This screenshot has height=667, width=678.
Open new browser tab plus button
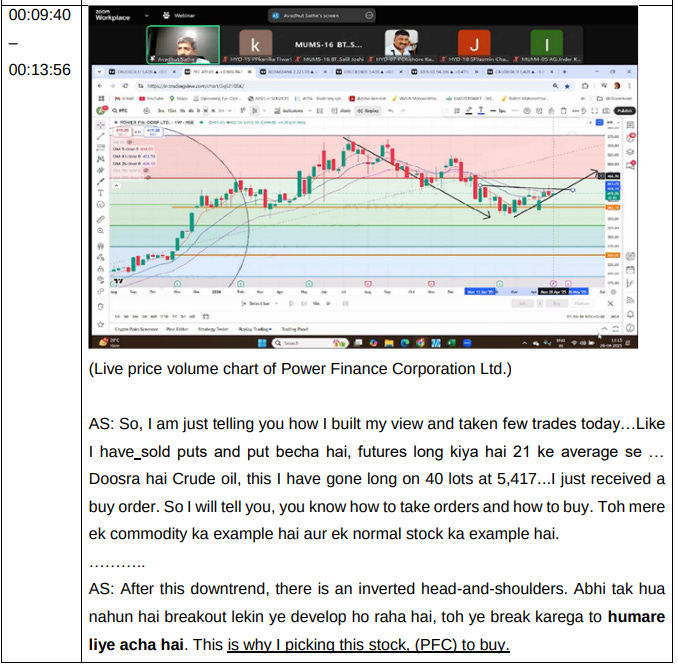click(x=565, y=72)
